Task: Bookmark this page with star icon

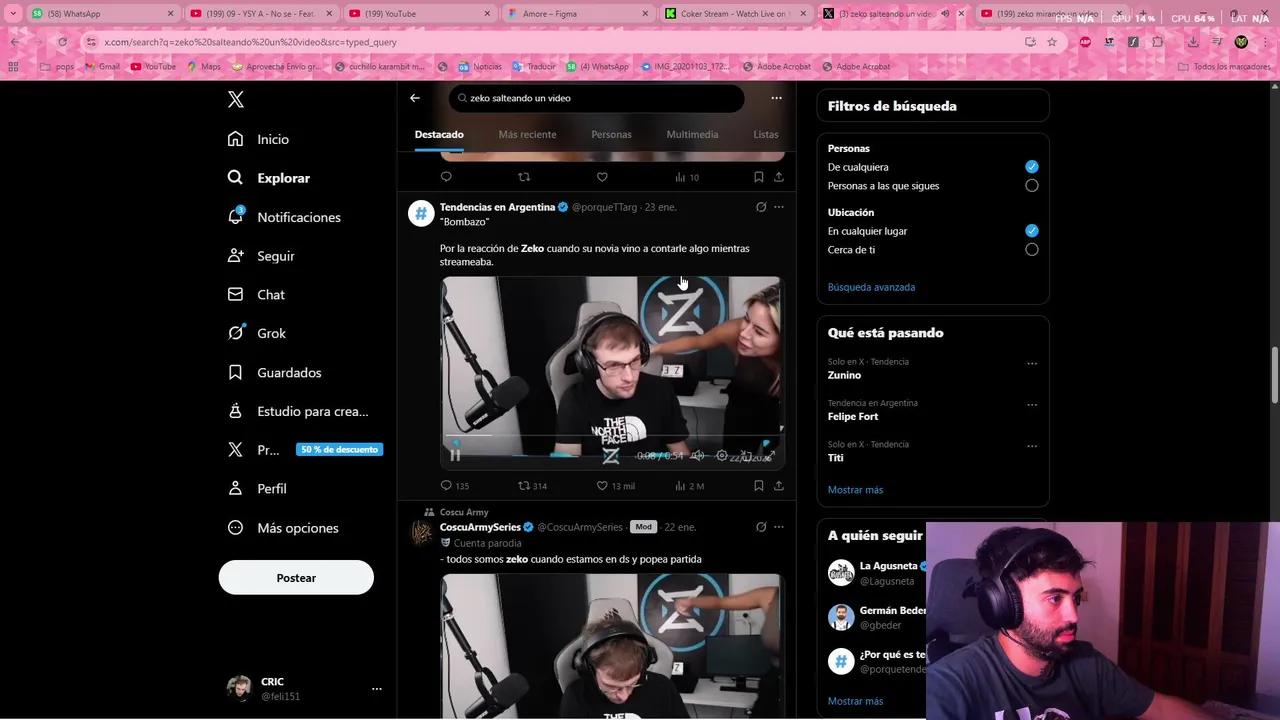Action: click(1052, 42)
